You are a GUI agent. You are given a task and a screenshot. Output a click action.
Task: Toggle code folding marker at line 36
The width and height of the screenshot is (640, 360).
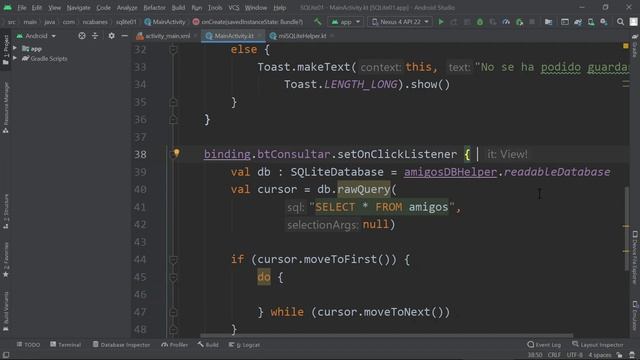tap(173, 119)
